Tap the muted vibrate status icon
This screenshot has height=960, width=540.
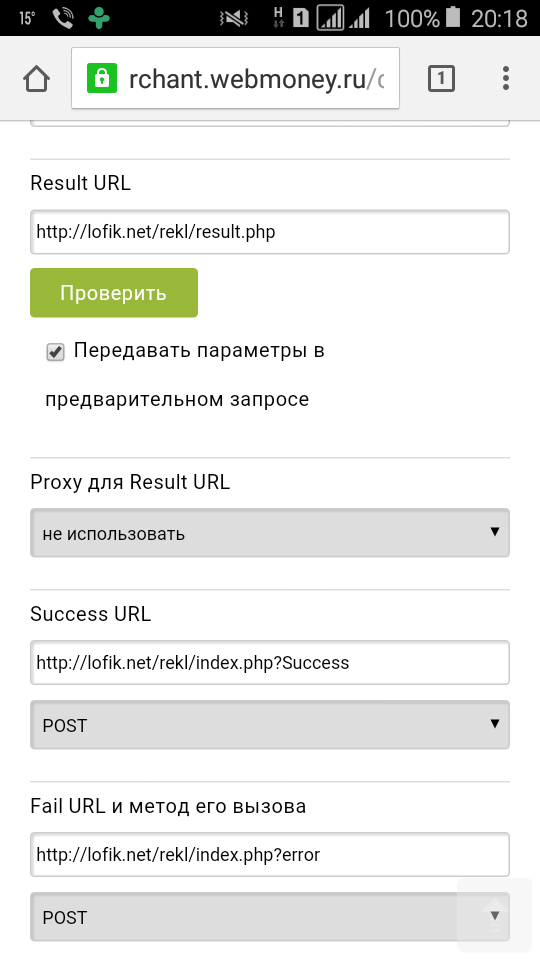234,18
